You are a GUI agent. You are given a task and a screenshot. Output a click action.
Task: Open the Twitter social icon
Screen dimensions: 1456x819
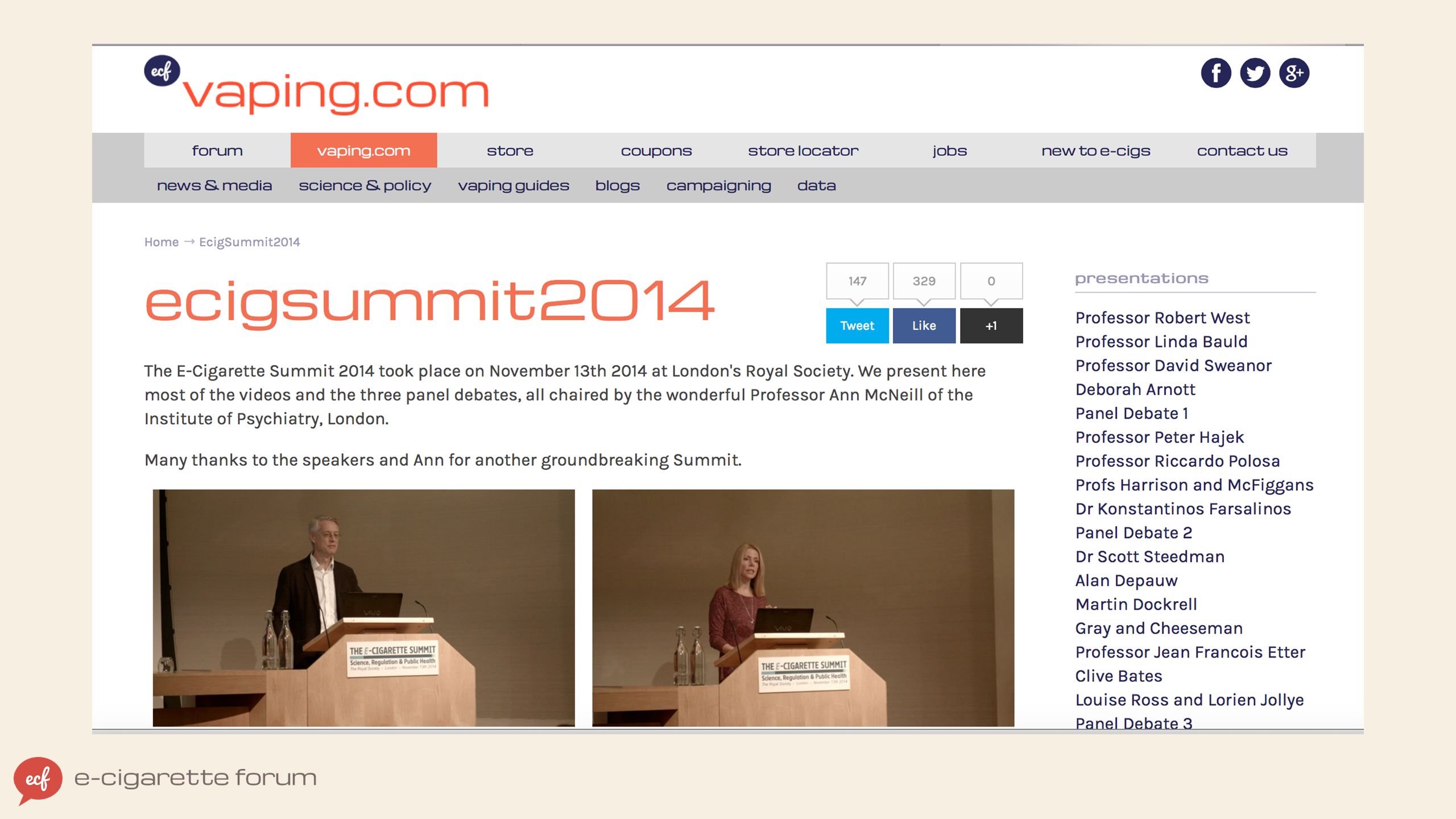tap(1255, 73)
